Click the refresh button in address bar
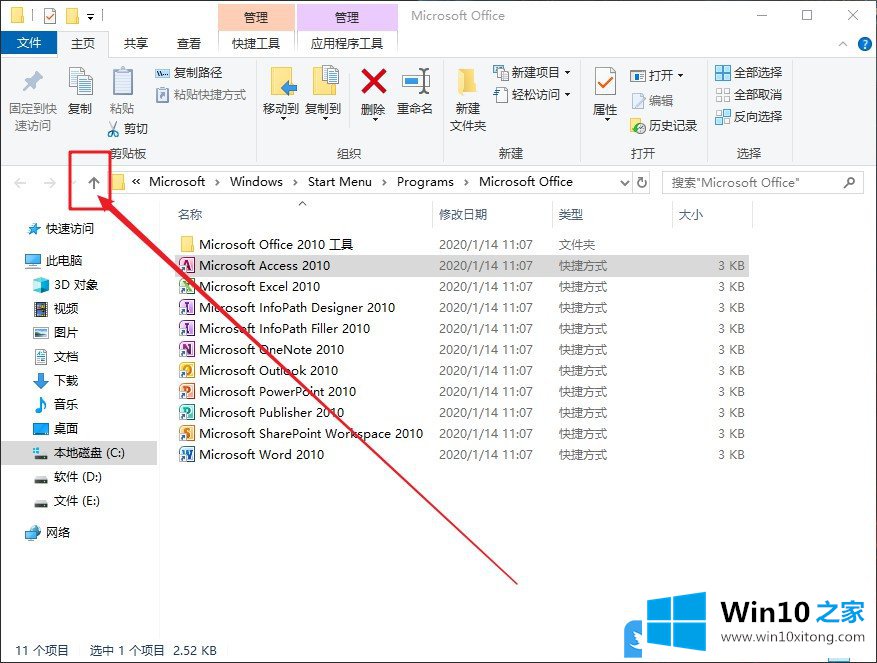This screenshot has width=877, height=663. pos(642,182)
